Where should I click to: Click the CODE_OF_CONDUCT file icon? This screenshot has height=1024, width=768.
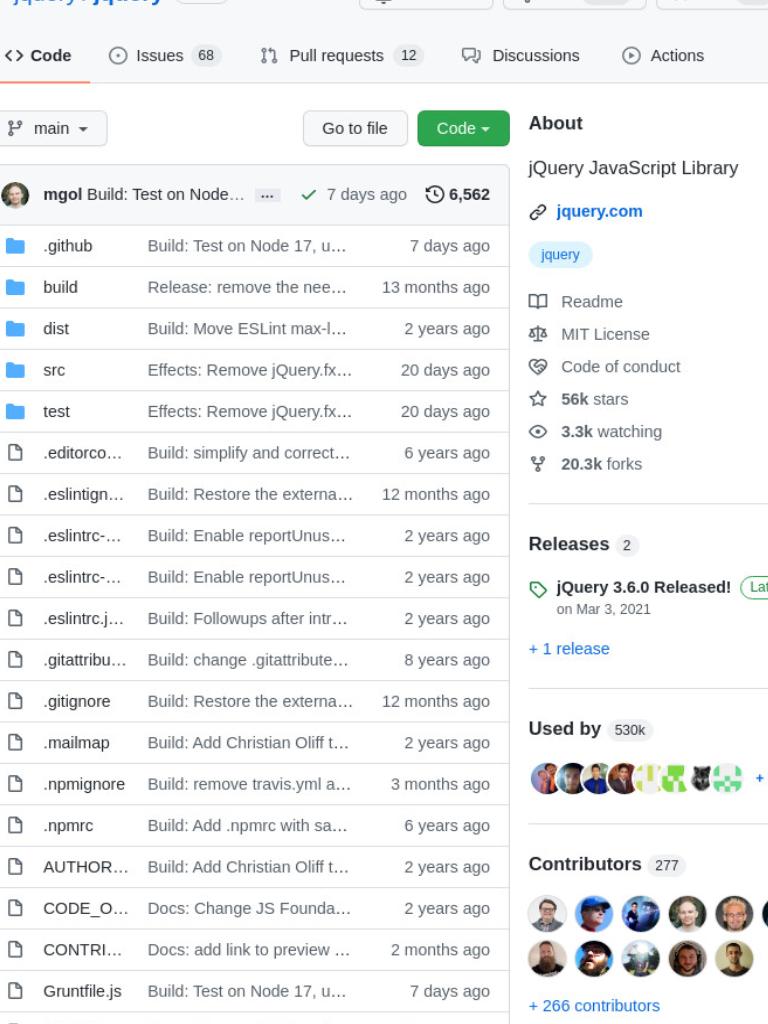(x=15, y=908)
